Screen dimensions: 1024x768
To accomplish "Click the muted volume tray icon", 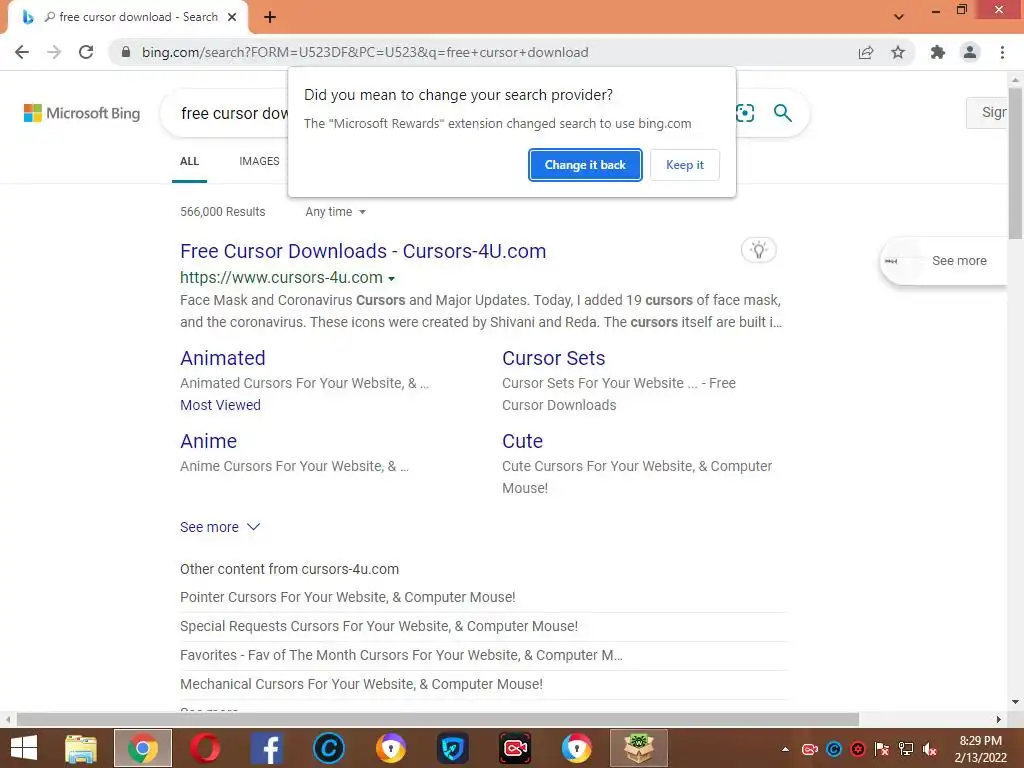I will pos(930,749).
